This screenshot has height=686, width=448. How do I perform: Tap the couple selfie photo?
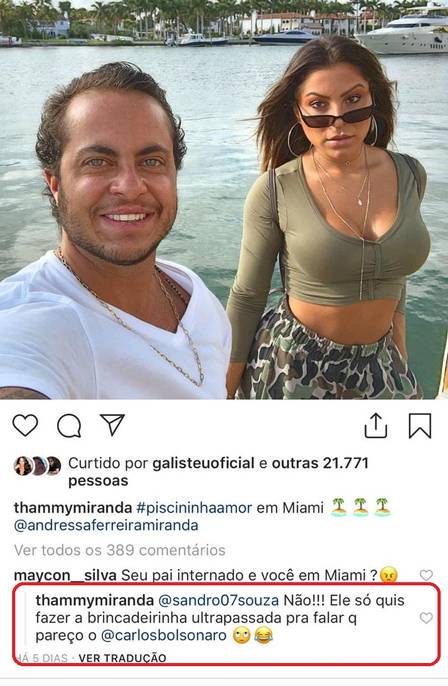pos(224,200)
